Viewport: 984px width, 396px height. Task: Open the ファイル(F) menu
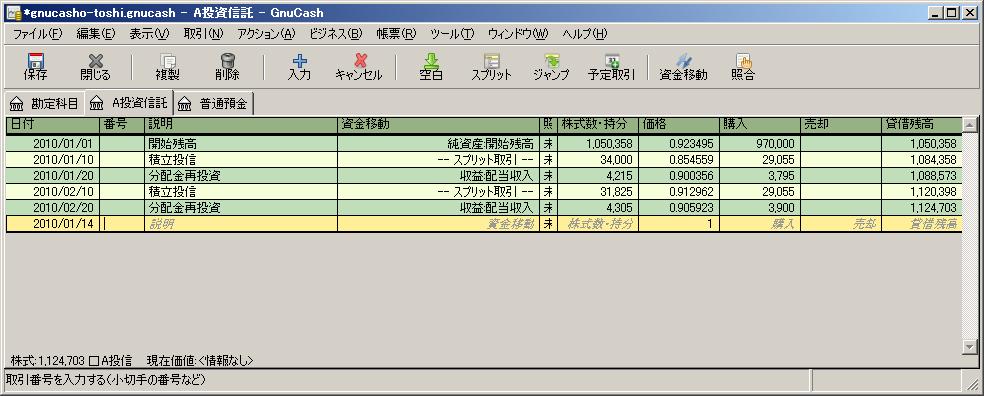point(37,34)
